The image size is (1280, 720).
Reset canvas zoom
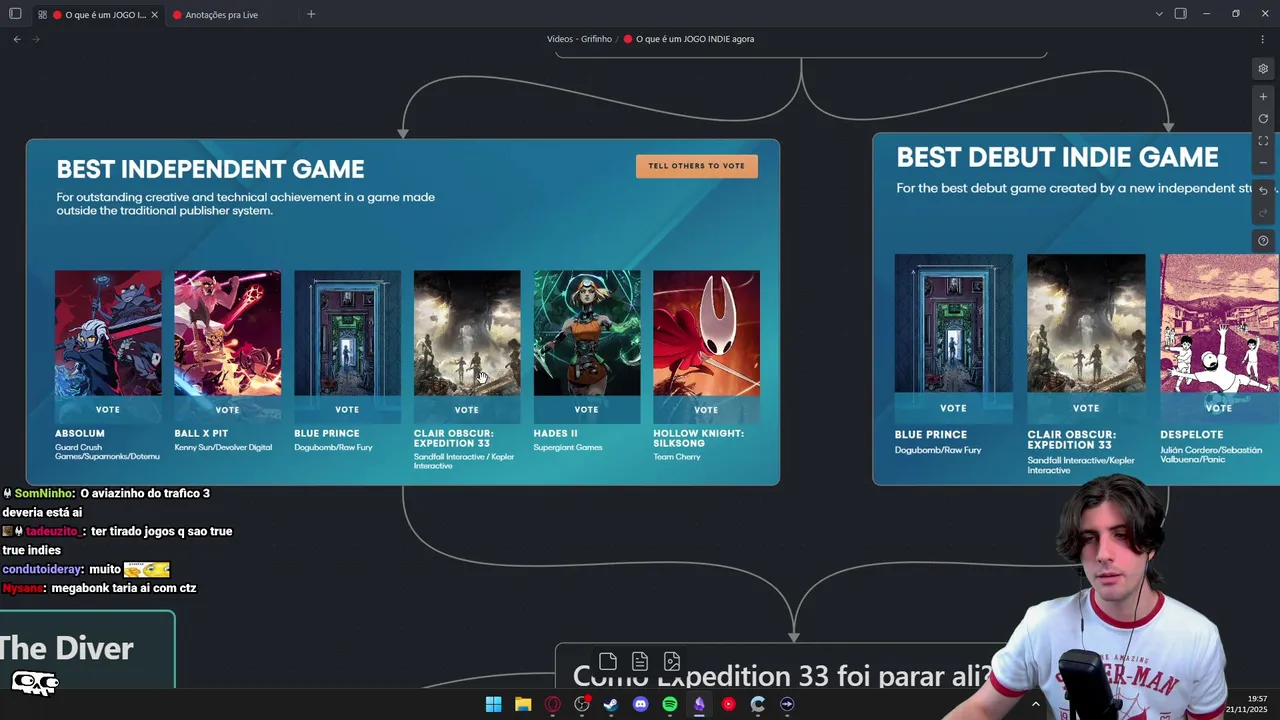pos(1263,119)
